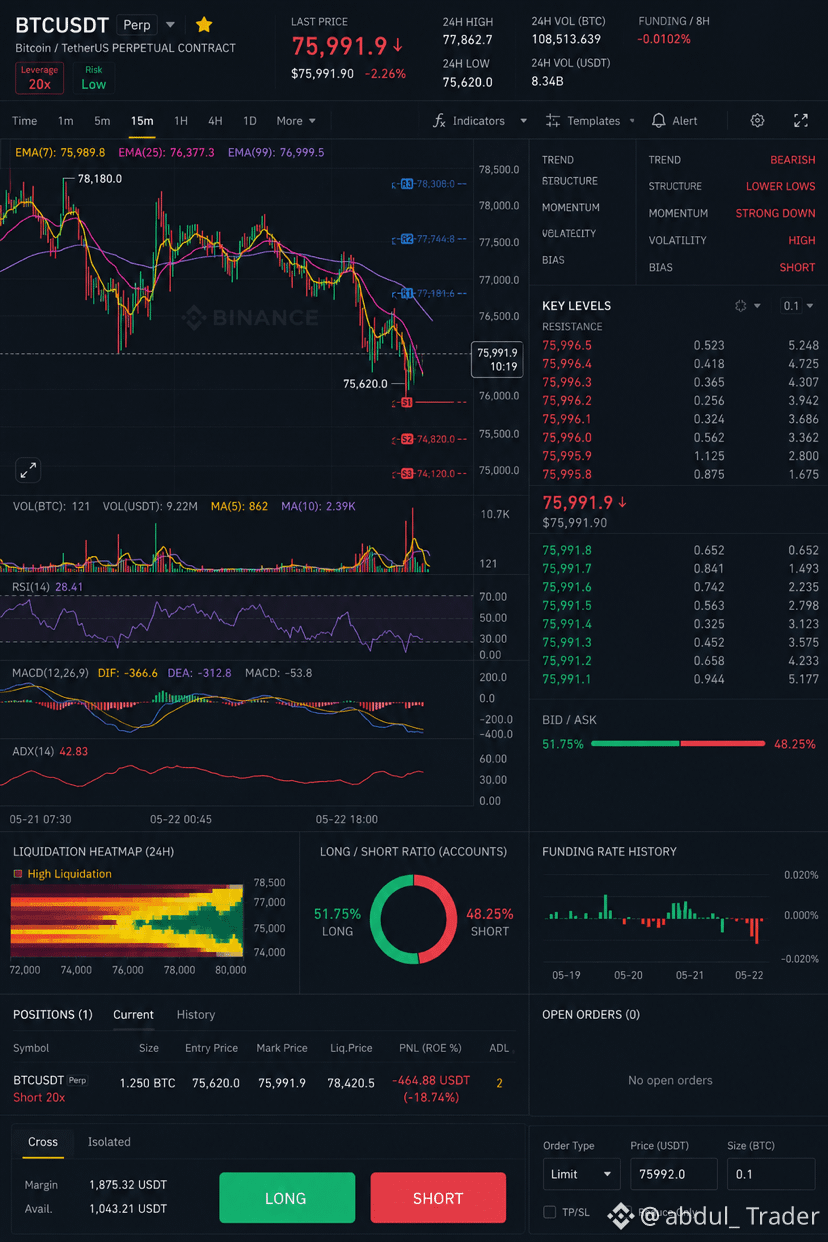Click the EMA(99) 76,999.5 indicator label

[276, 153]
